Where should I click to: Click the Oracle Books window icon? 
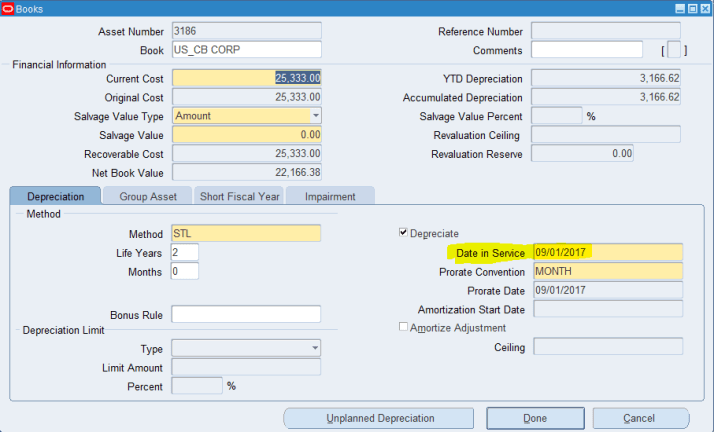coord(8,8)
